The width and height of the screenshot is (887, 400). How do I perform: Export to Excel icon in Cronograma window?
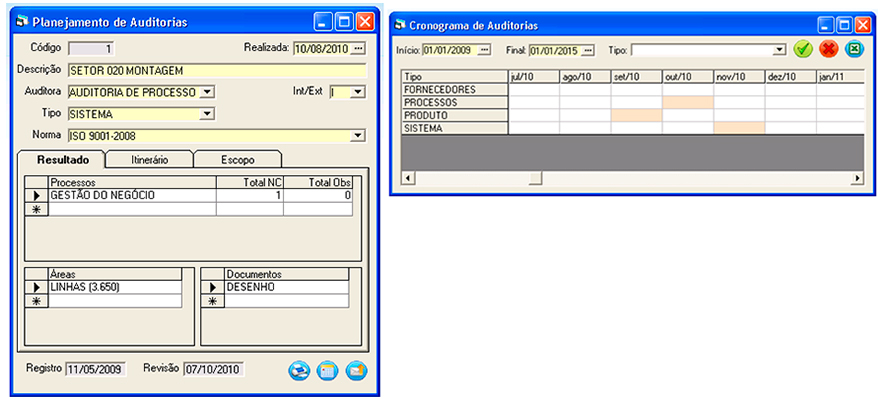855,49
